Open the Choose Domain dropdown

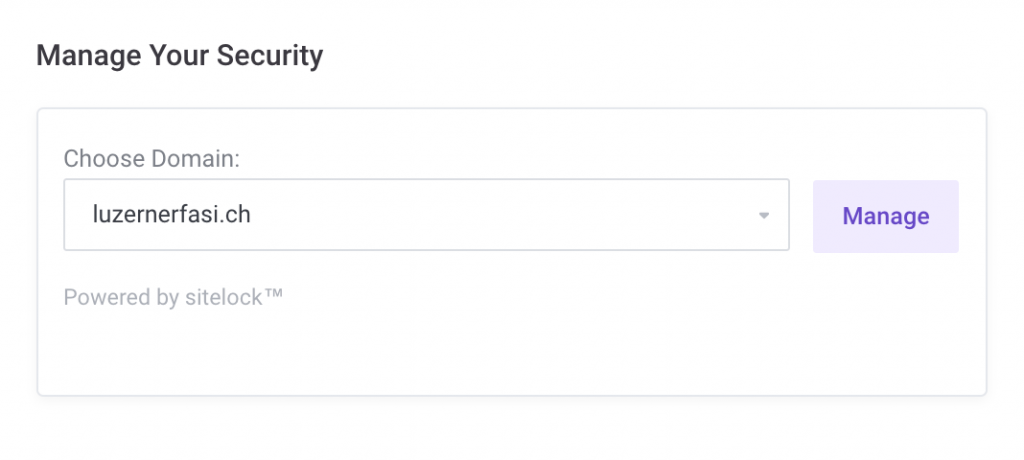[x=426, y=215]
